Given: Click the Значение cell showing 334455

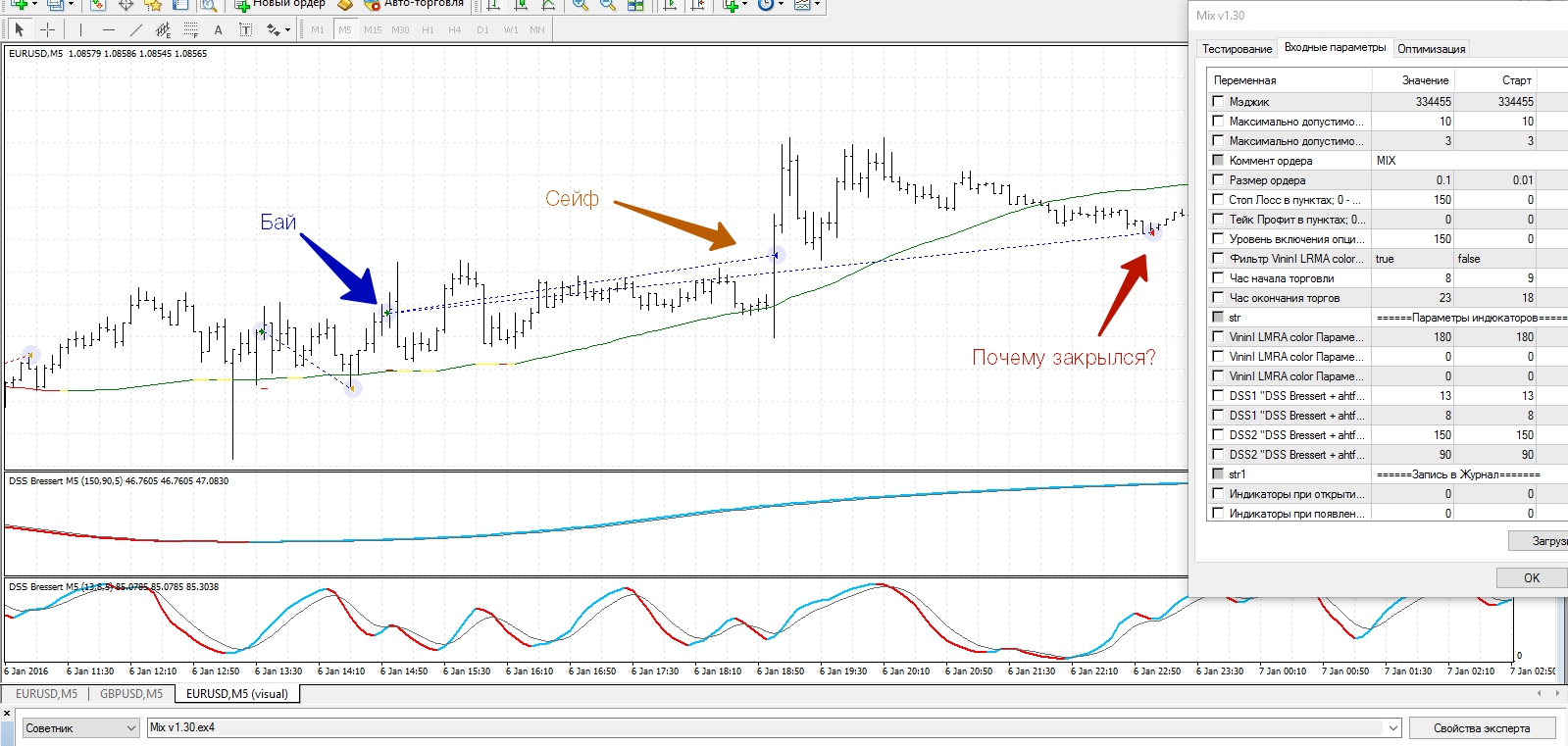Looking at the screenshot, I should coord(1413,101).
